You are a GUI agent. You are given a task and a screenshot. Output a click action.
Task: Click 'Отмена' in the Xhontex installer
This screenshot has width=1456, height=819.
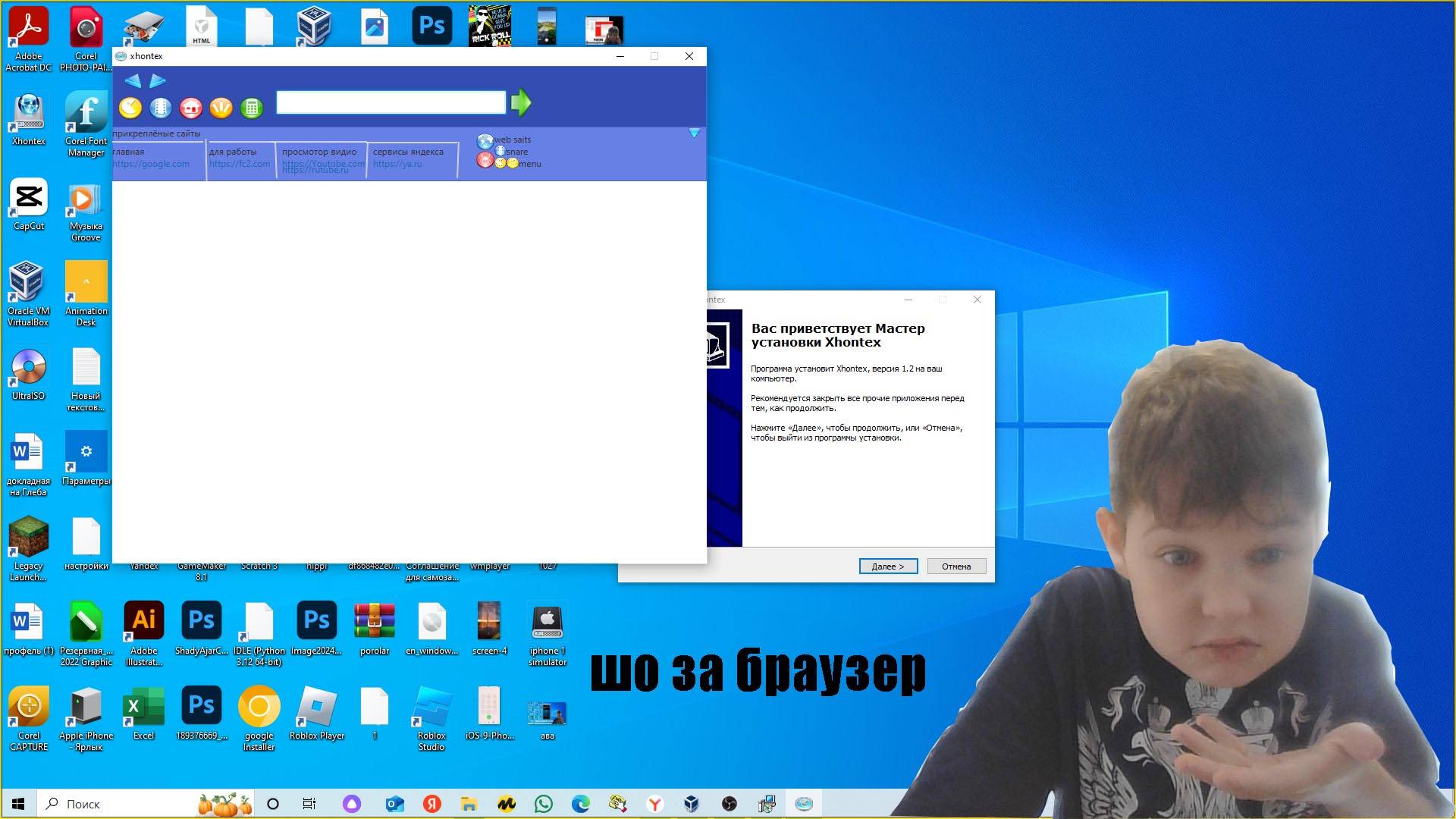(x=956, y=566)
